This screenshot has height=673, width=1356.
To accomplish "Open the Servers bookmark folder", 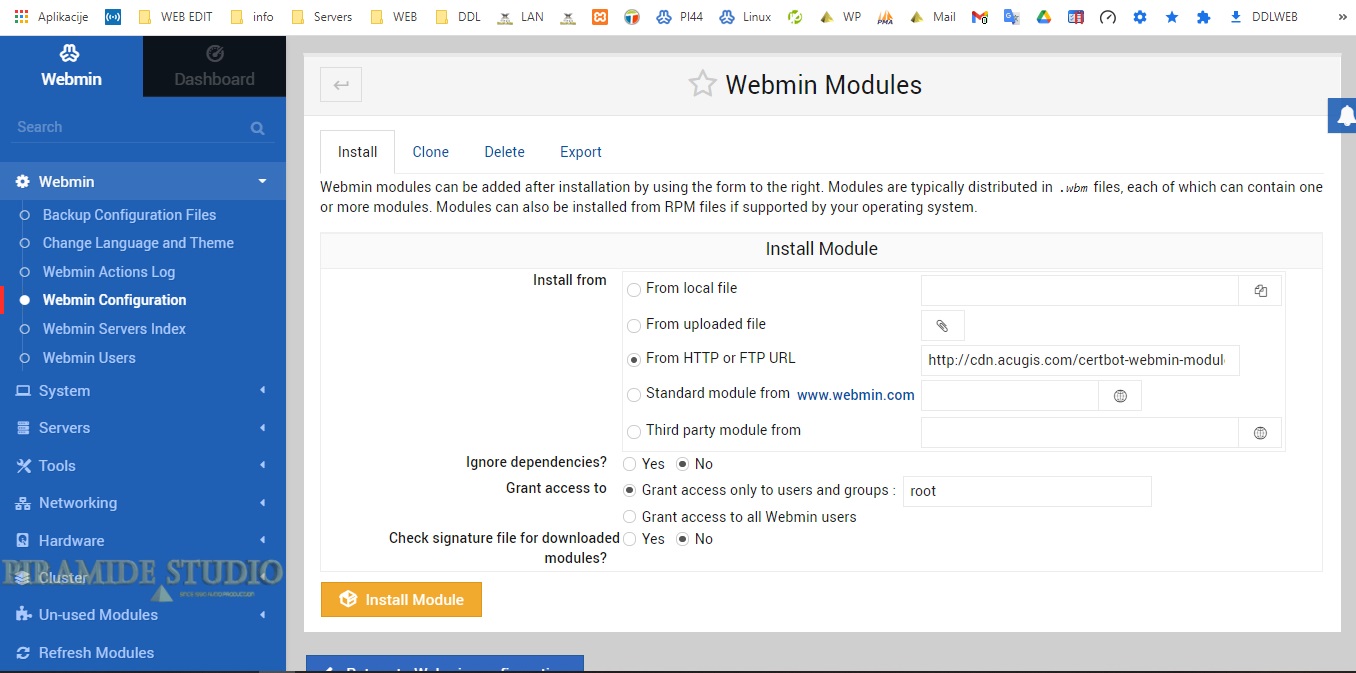I will [x=321, y=17].
